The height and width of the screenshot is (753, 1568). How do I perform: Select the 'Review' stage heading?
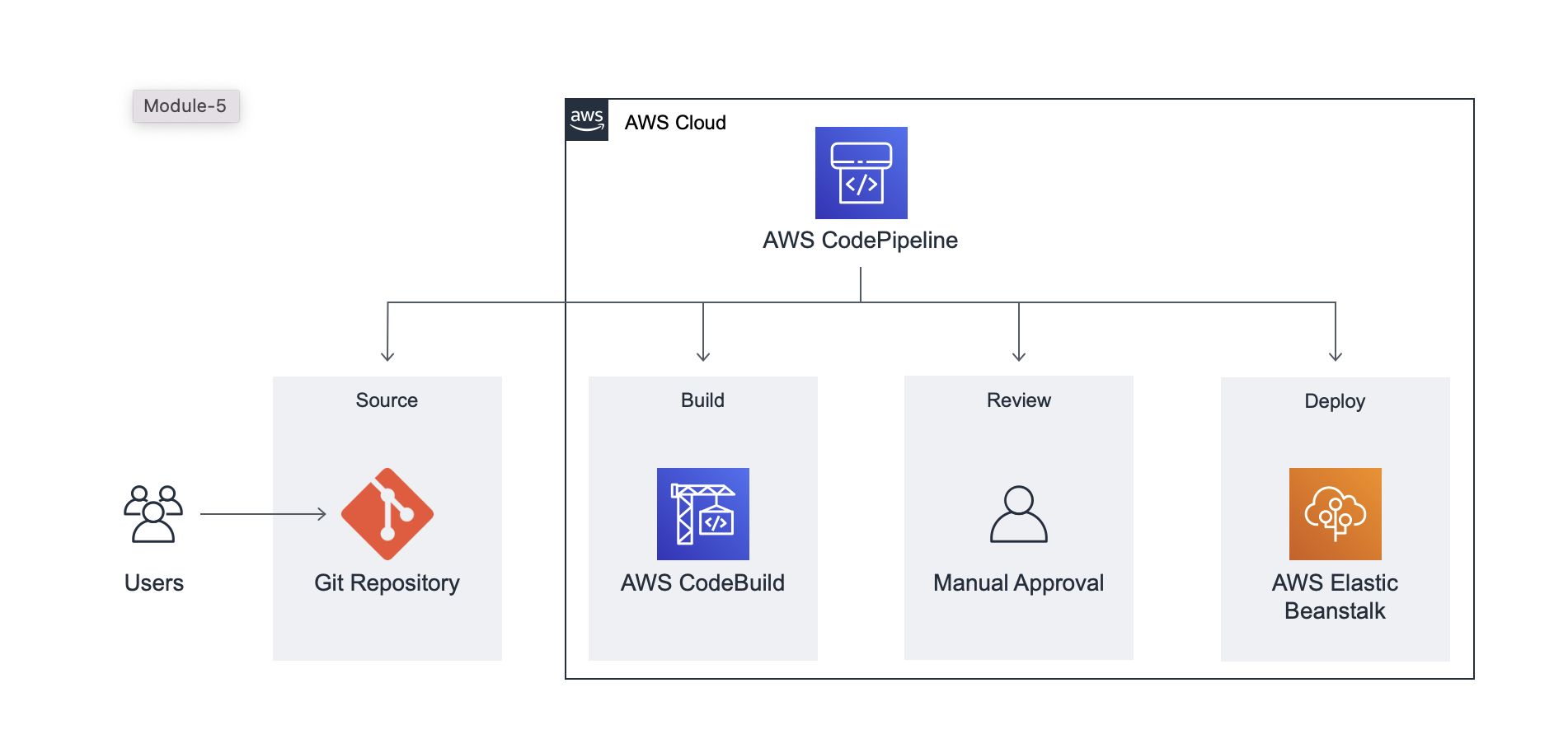[1019, 400]
